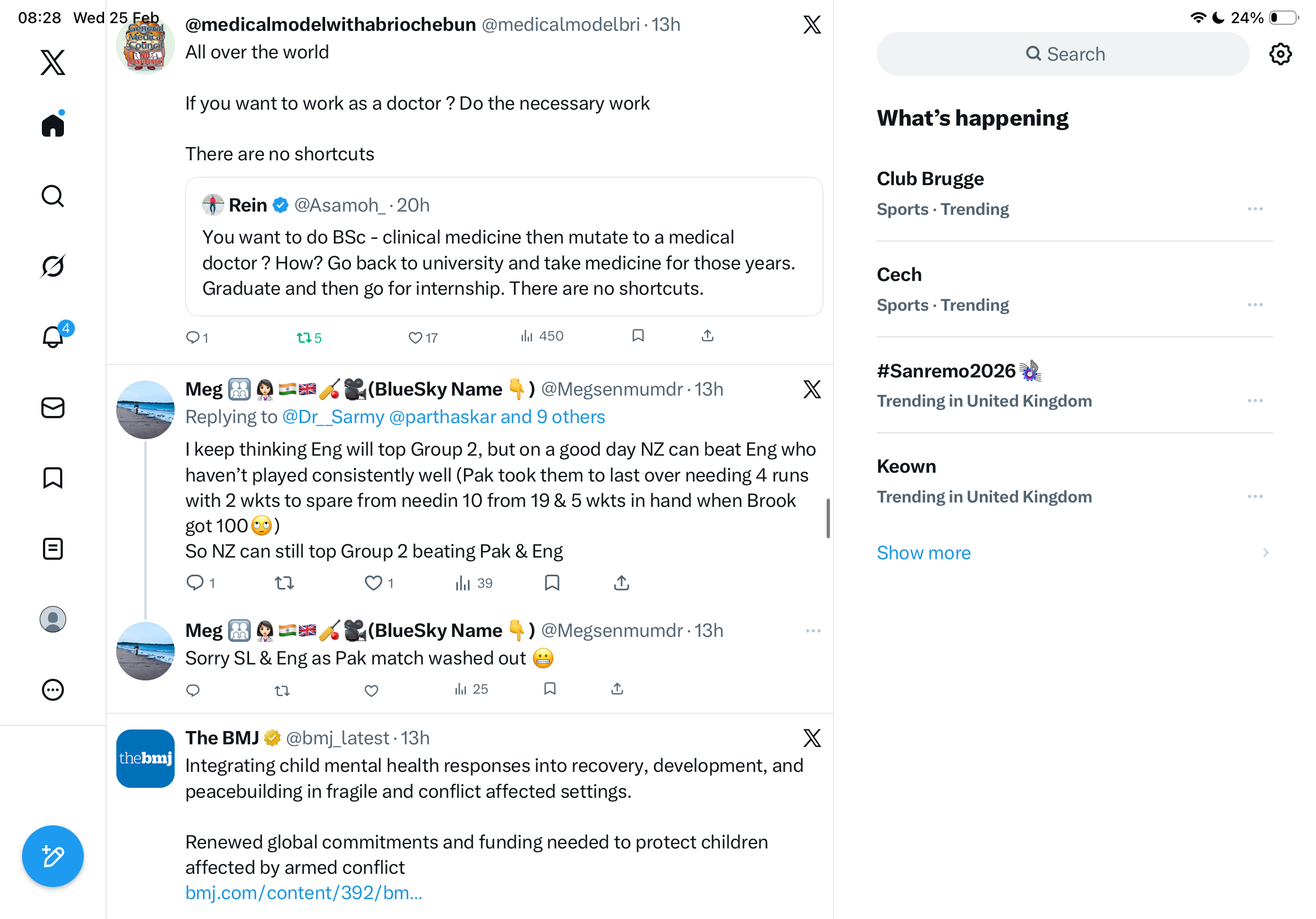1316x919 pixels.
Task: Open the trends settings gear
Action: pyautogui.click(x=1279, y=55)
